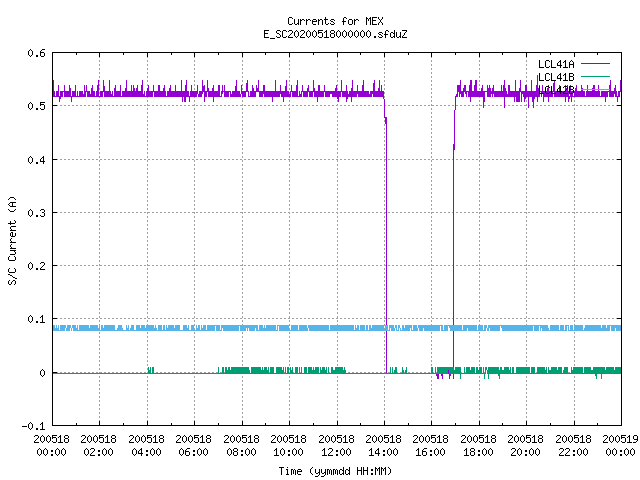Click the 200518 10:00 x-axis label
This screenshot has width=640, height=480.
(288, 446)
